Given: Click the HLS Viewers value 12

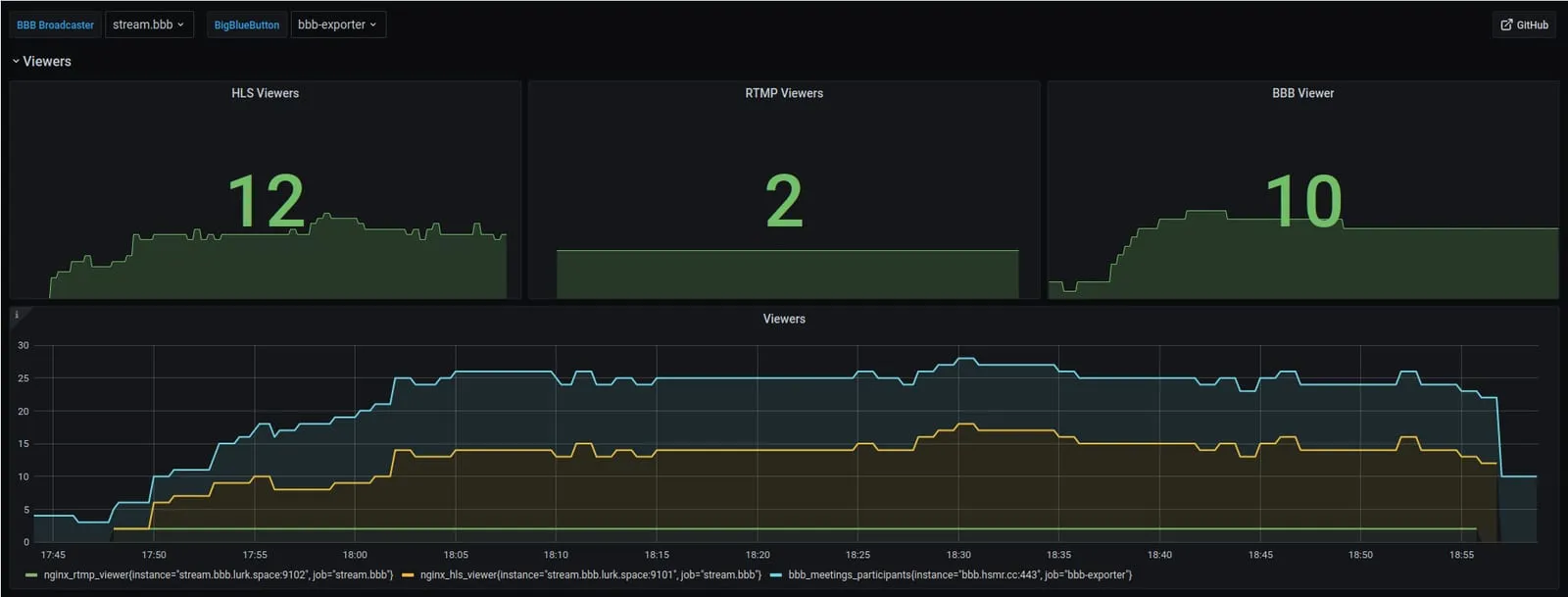Looking at the screenshot, I should point(266,202).
